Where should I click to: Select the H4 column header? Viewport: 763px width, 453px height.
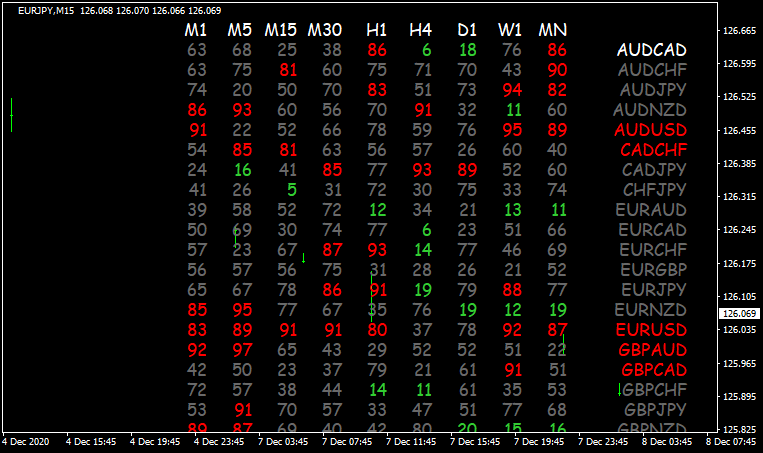point(421,31)
